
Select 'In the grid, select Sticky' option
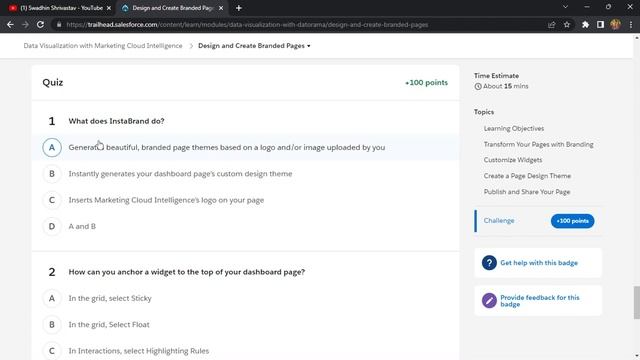coord(110,298)
